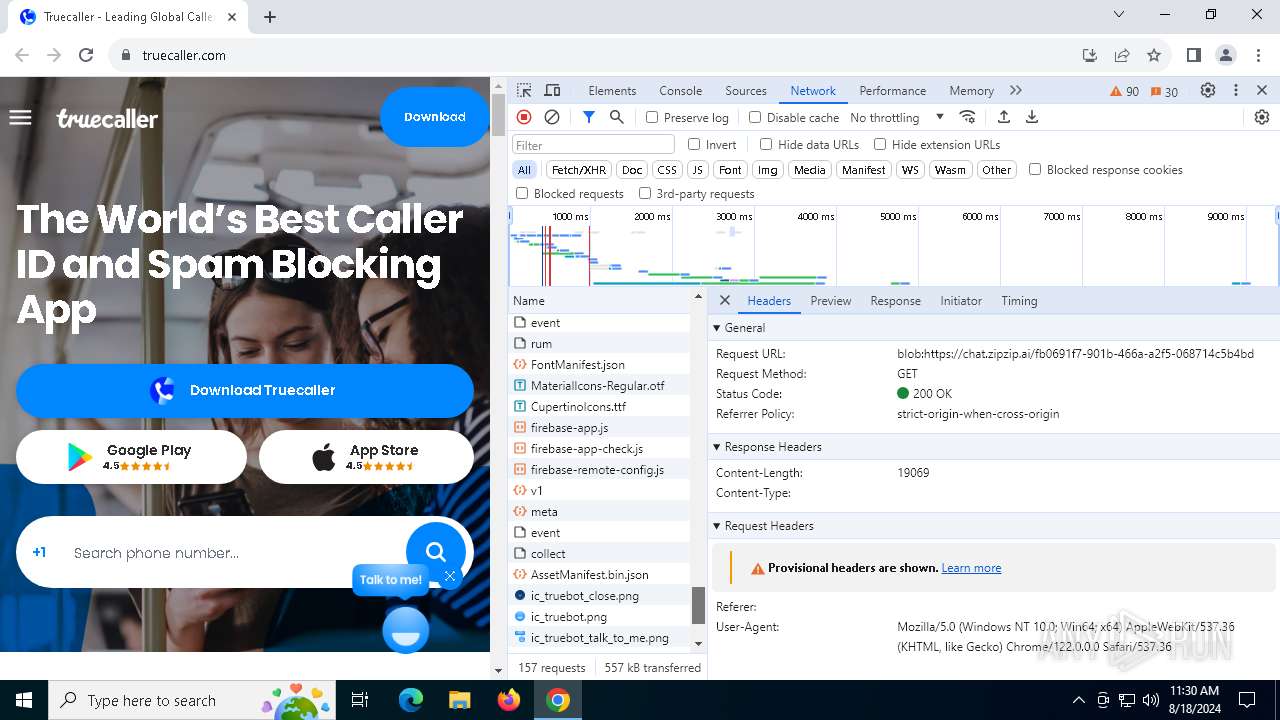Viewport: 1280px width, 720px height.
Task: Share this page icon
Action: pos(1122,55)
